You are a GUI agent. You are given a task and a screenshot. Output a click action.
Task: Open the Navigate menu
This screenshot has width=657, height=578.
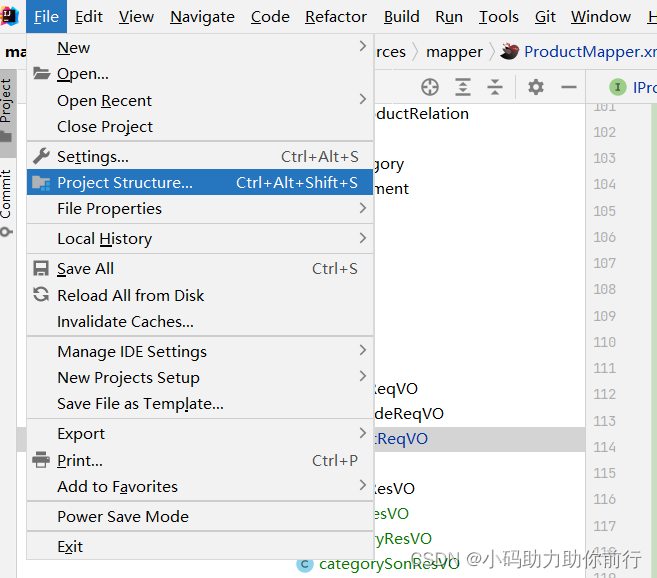click(202, 17)
